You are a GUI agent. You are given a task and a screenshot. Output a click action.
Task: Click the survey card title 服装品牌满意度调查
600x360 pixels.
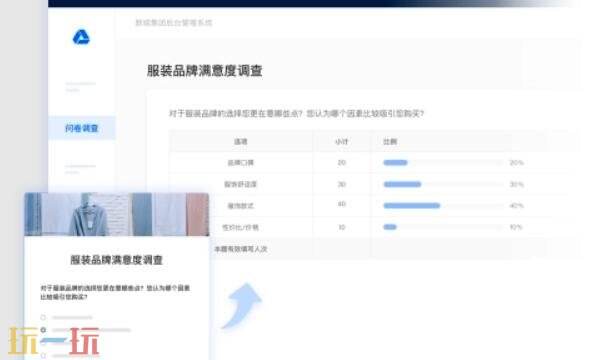coord(117,260)
